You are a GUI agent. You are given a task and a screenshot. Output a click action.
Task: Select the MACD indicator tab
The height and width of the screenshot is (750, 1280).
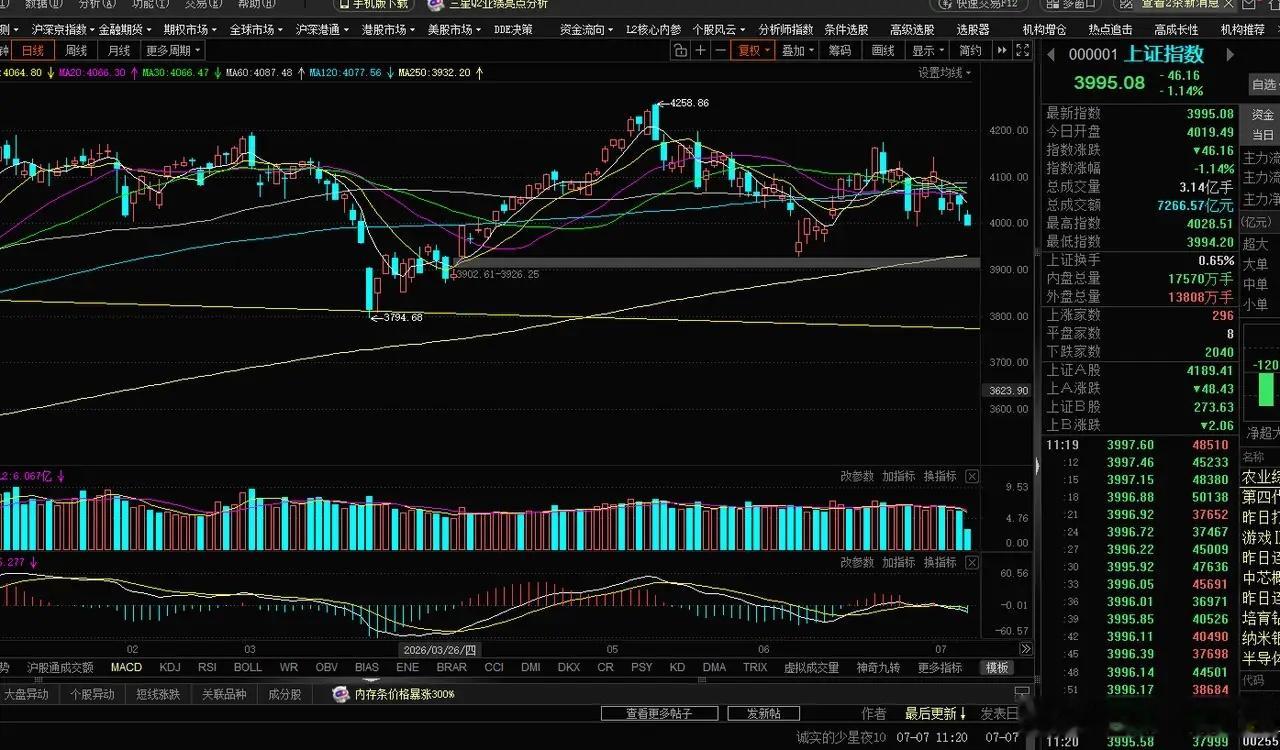point(126,668)
